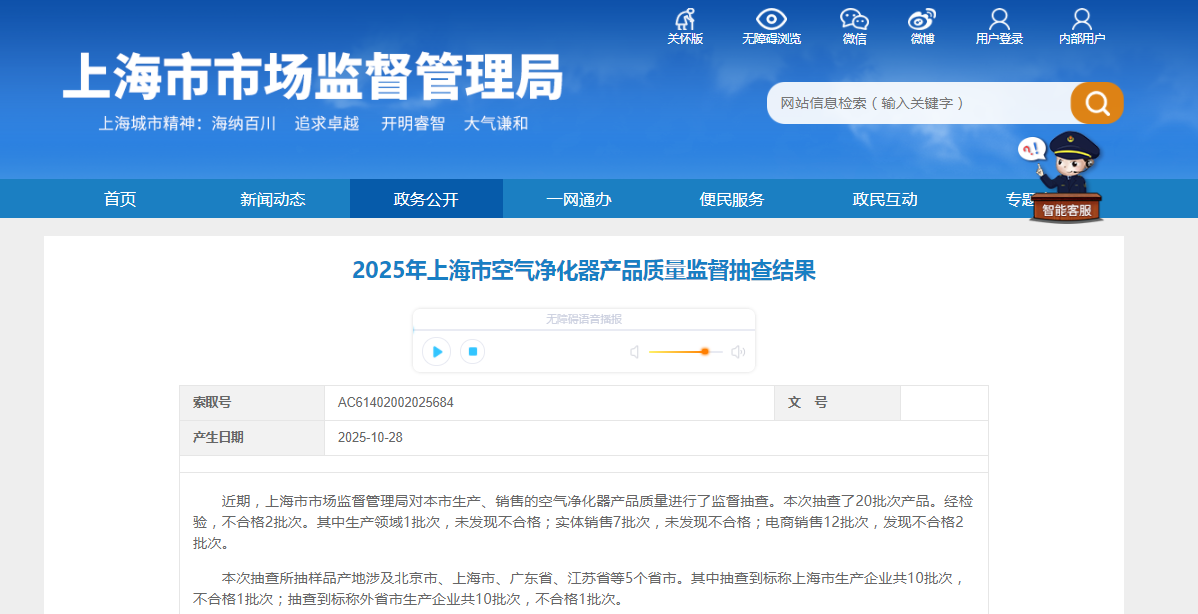Open 便民服务 navigation tab
Viewport: 1198px width, 614px height.
(732, 199)
